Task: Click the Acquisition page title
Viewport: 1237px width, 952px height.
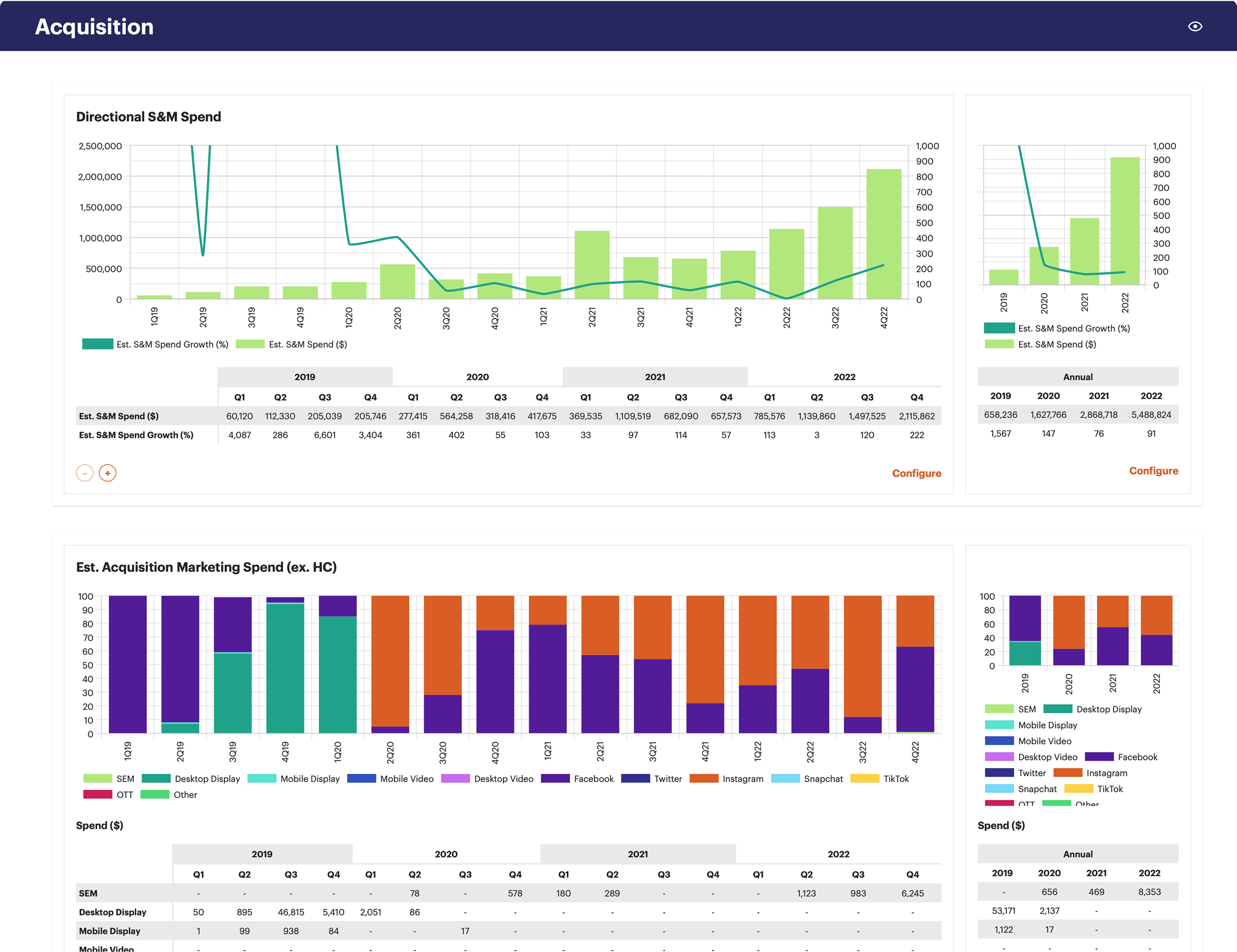Action: click(94, 26)
